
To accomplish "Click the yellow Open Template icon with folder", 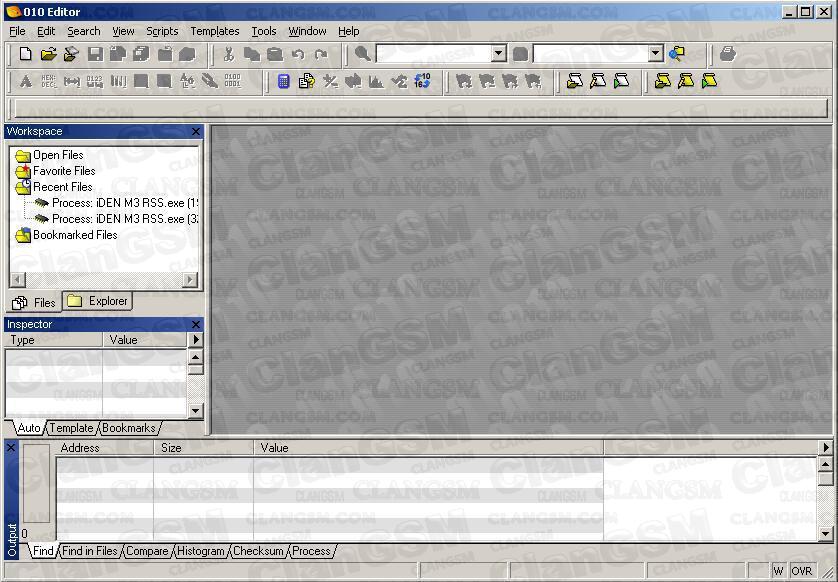I will [x=663, y=81].
